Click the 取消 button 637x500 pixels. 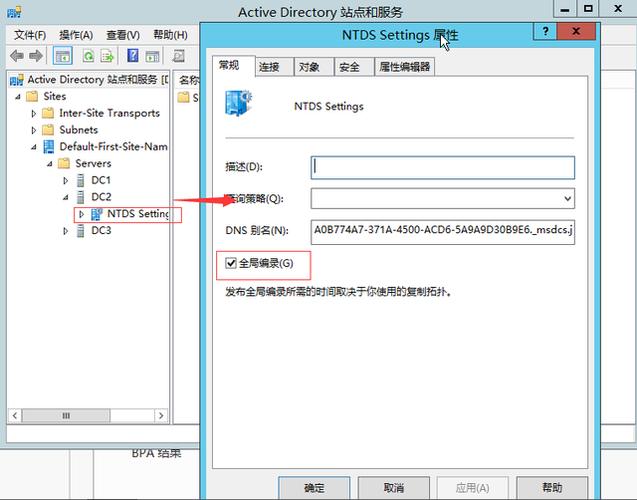click(394, 487)
